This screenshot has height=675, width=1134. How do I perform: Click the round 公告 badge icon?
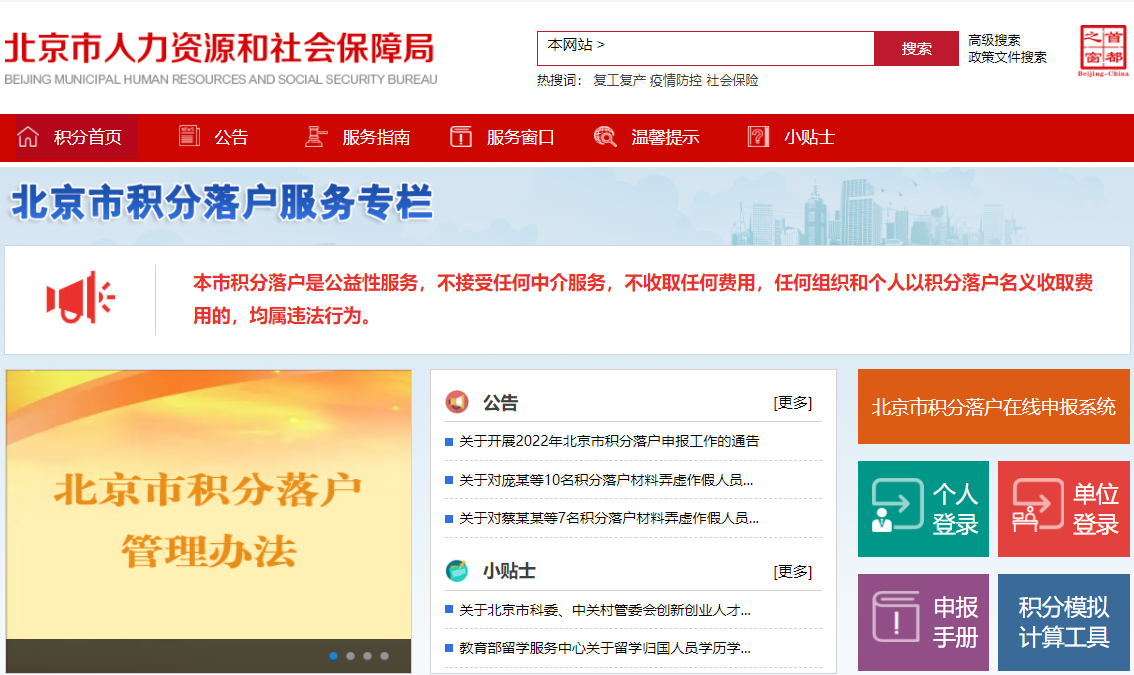click(459, 402)
